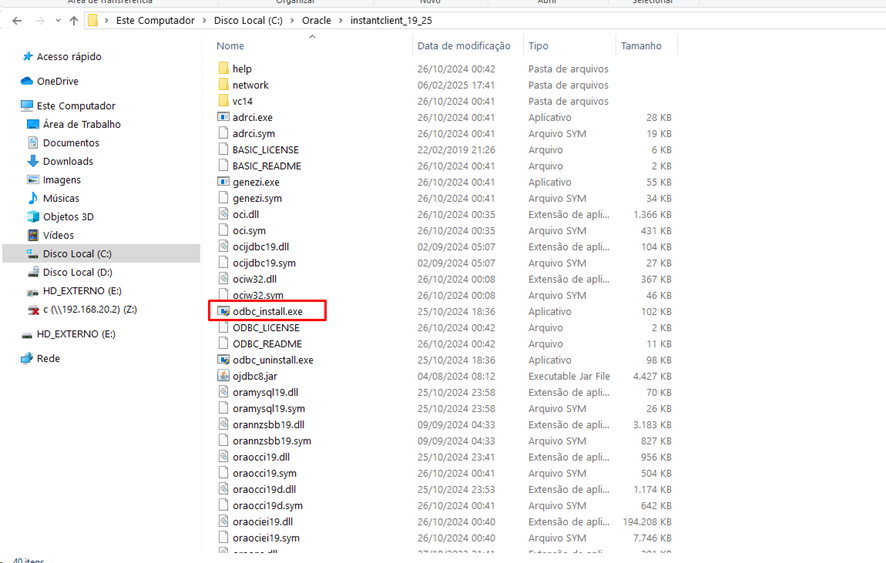Image resolution: width=886 pixels, height=563 pixels.
Task: Select file named 'ODBC_LICENSE'
Action: pos(266,328)
